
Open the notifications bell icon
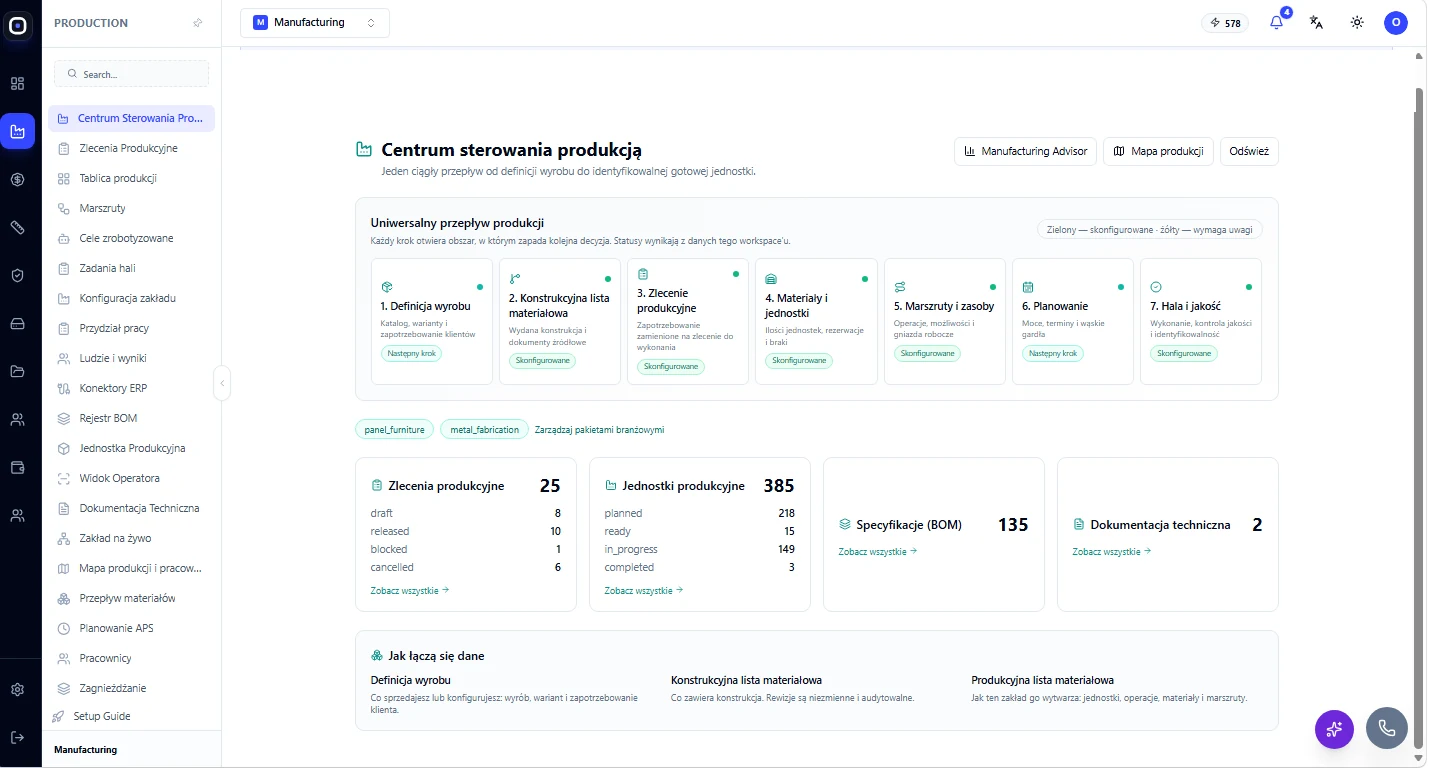(1276, 22)
